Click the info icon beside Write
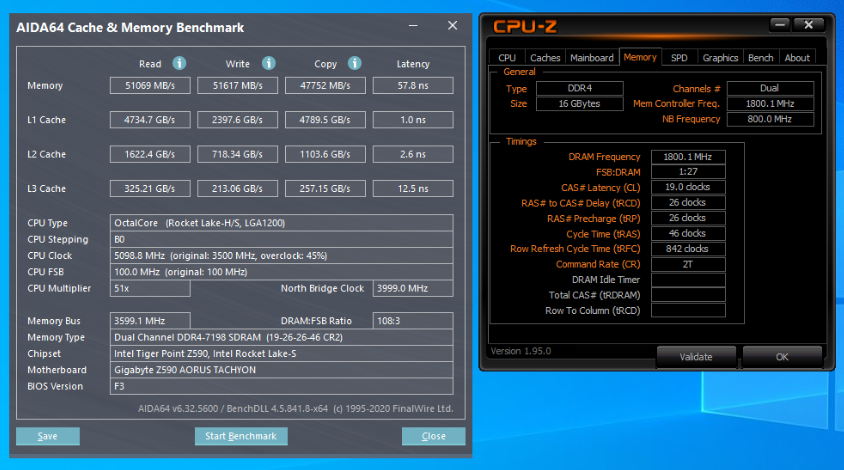Image resolution: width=844 pixels, height=470 pixels. [267, 64]
